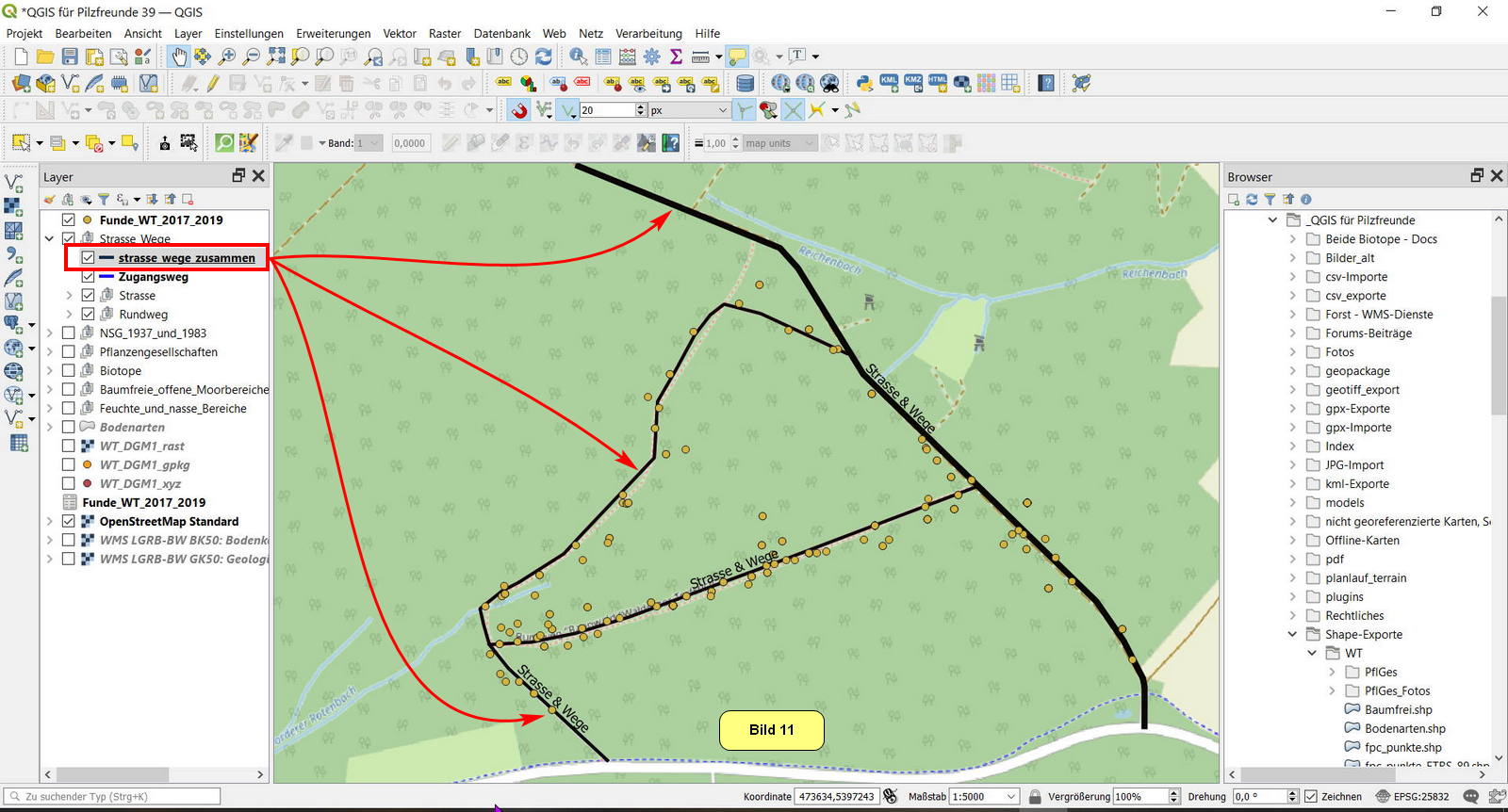
Task: Toggle the snapping magnet icon
Action: (519, 110)
